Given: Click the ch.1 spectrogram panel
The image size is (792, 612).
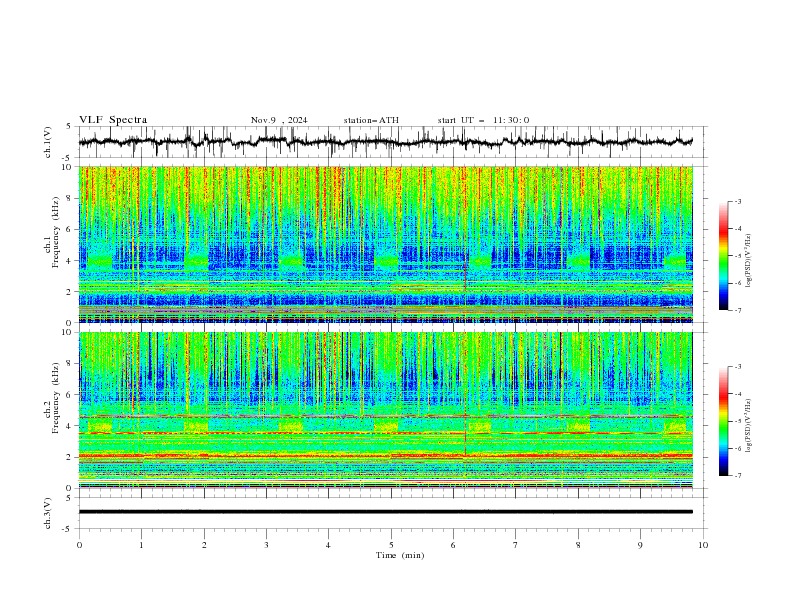Looking at the screenshot, I should coord(386,244).
